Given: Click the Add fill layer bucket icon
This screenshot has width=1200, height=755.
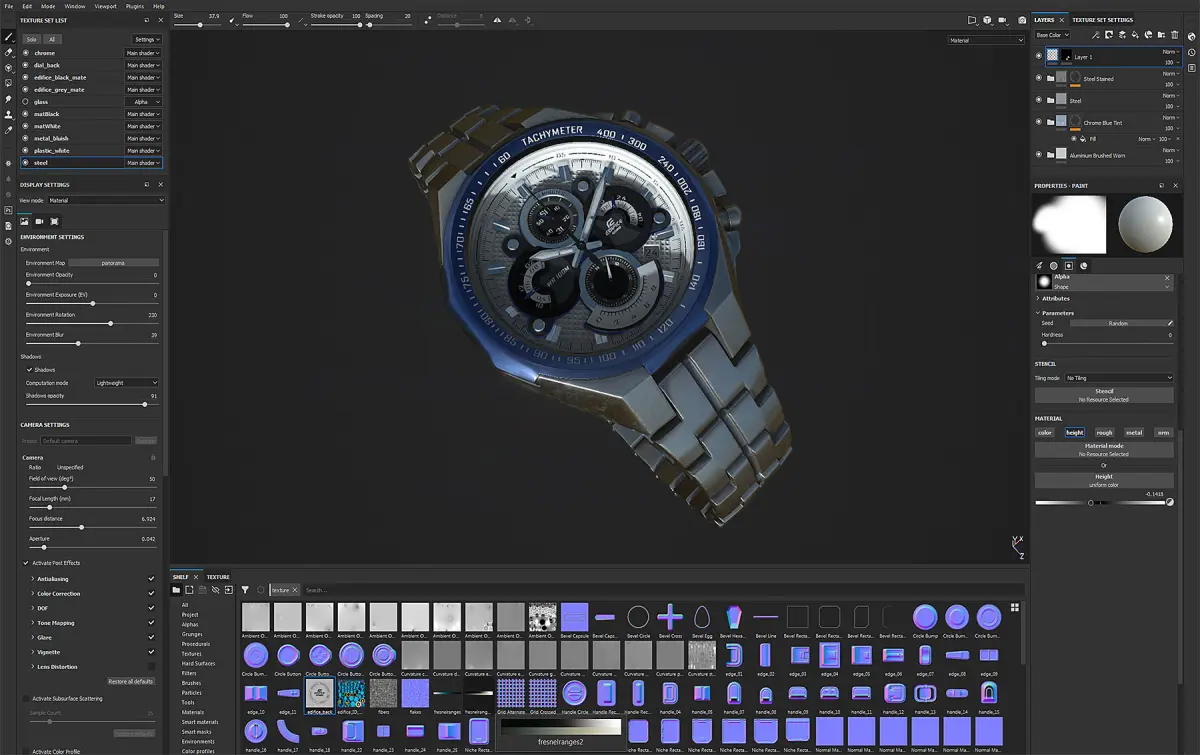Looking at the screenshot, I should pos(1135,35).
